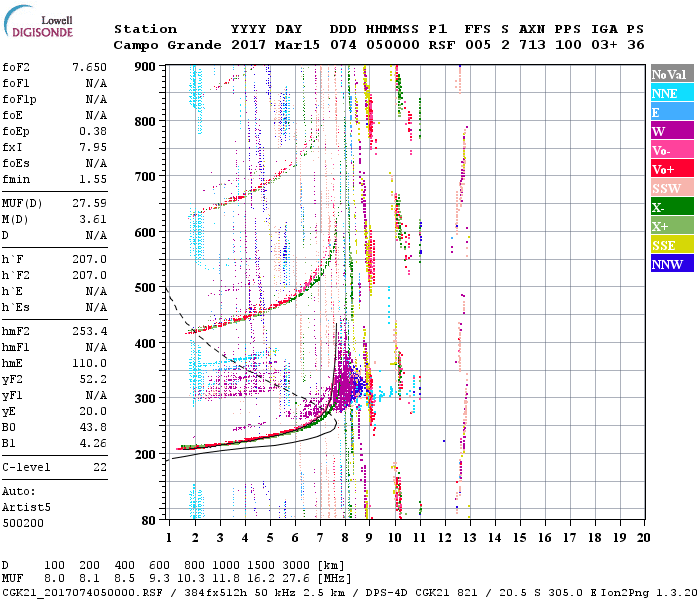Click the Vo+ red legend entry
Image resolution: width=700 pixels, height=600 pixels.
coord(670,169)
